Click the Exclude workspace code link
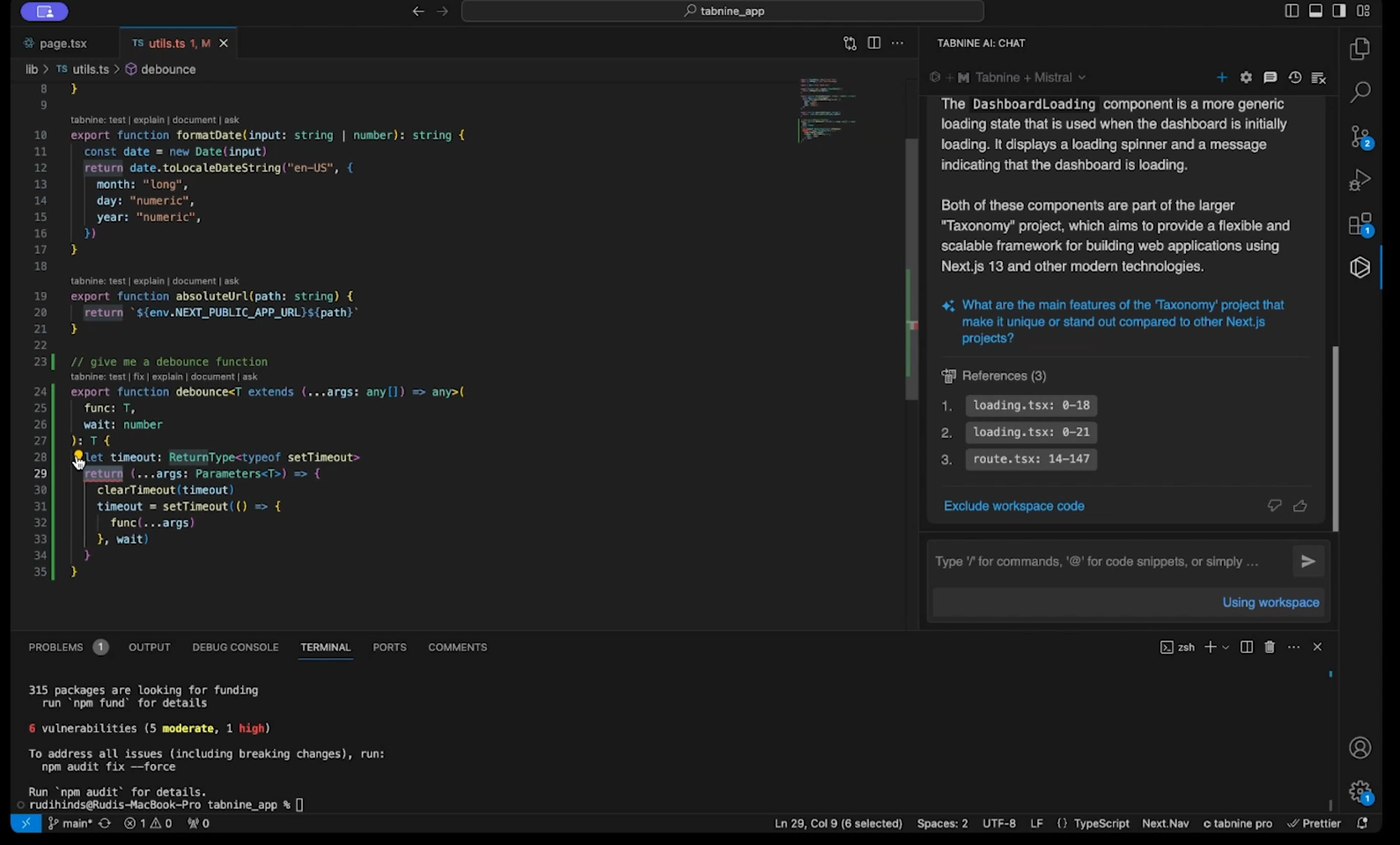This screenshot has width=1400, height=845. 1013,506
